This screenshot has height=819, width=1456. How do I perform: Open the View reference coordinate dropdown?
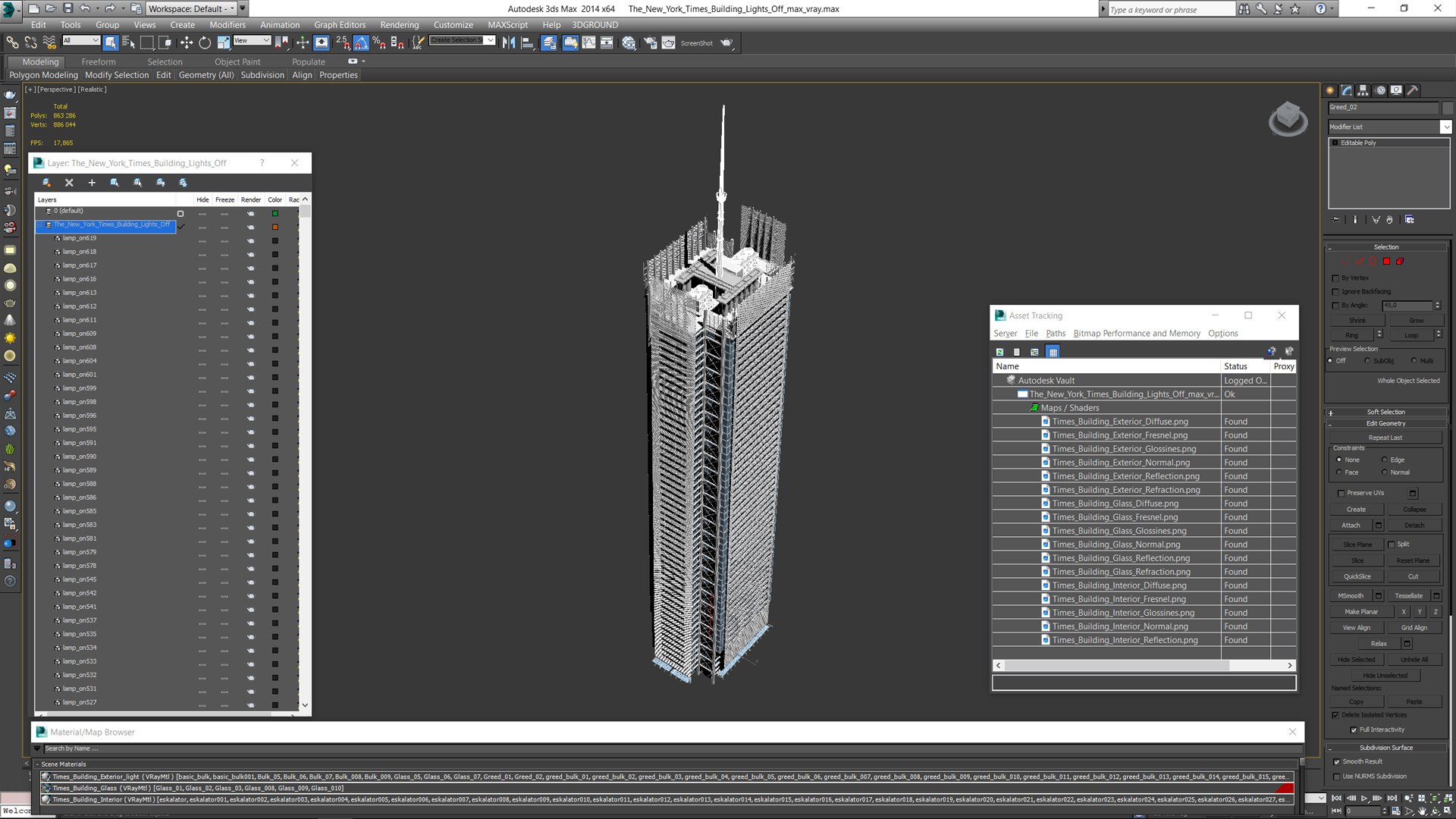pyautogui.click(x=252, y=41)
